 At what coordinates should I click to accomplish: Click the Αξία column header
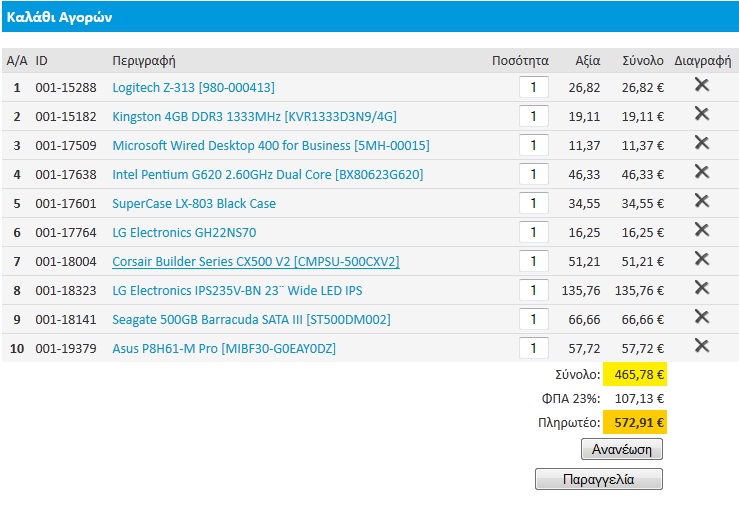pyautogui.click(x=588, y=61)
